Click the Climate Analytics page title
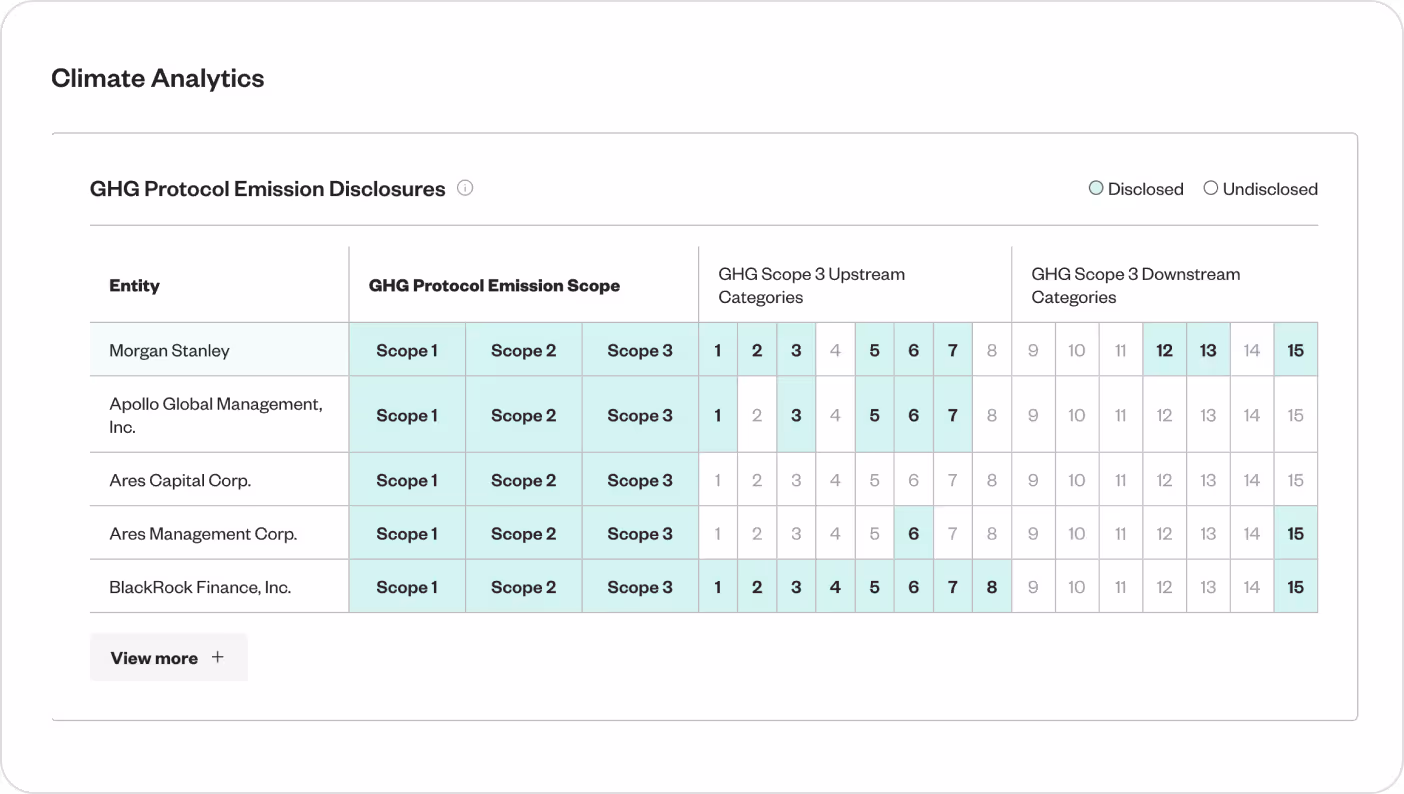The image size is (1404, 794). (158, 78)
